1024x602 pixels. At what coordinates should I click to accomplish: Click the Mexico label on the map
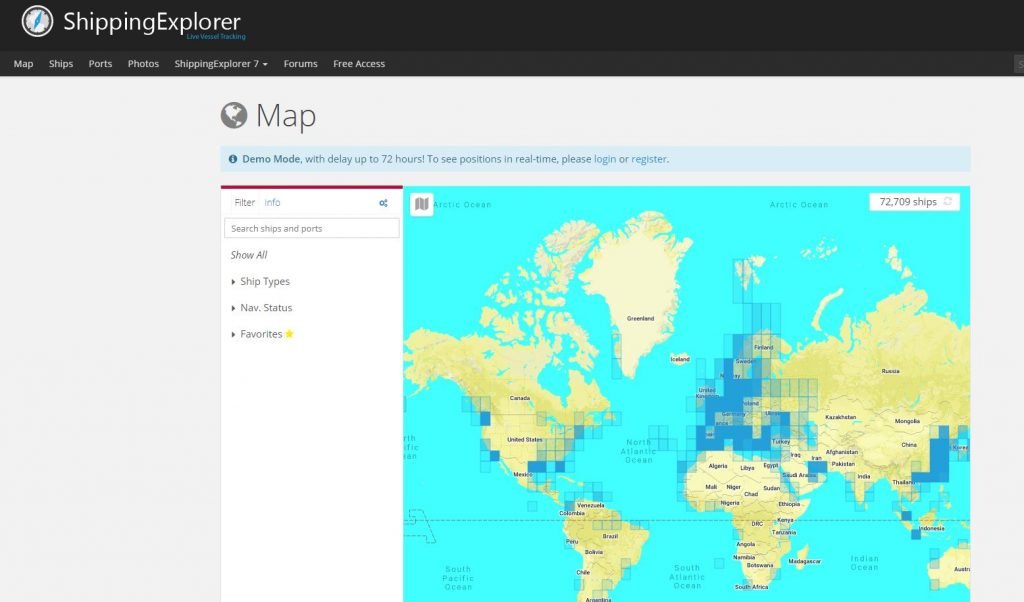click(x=522, y=475)
